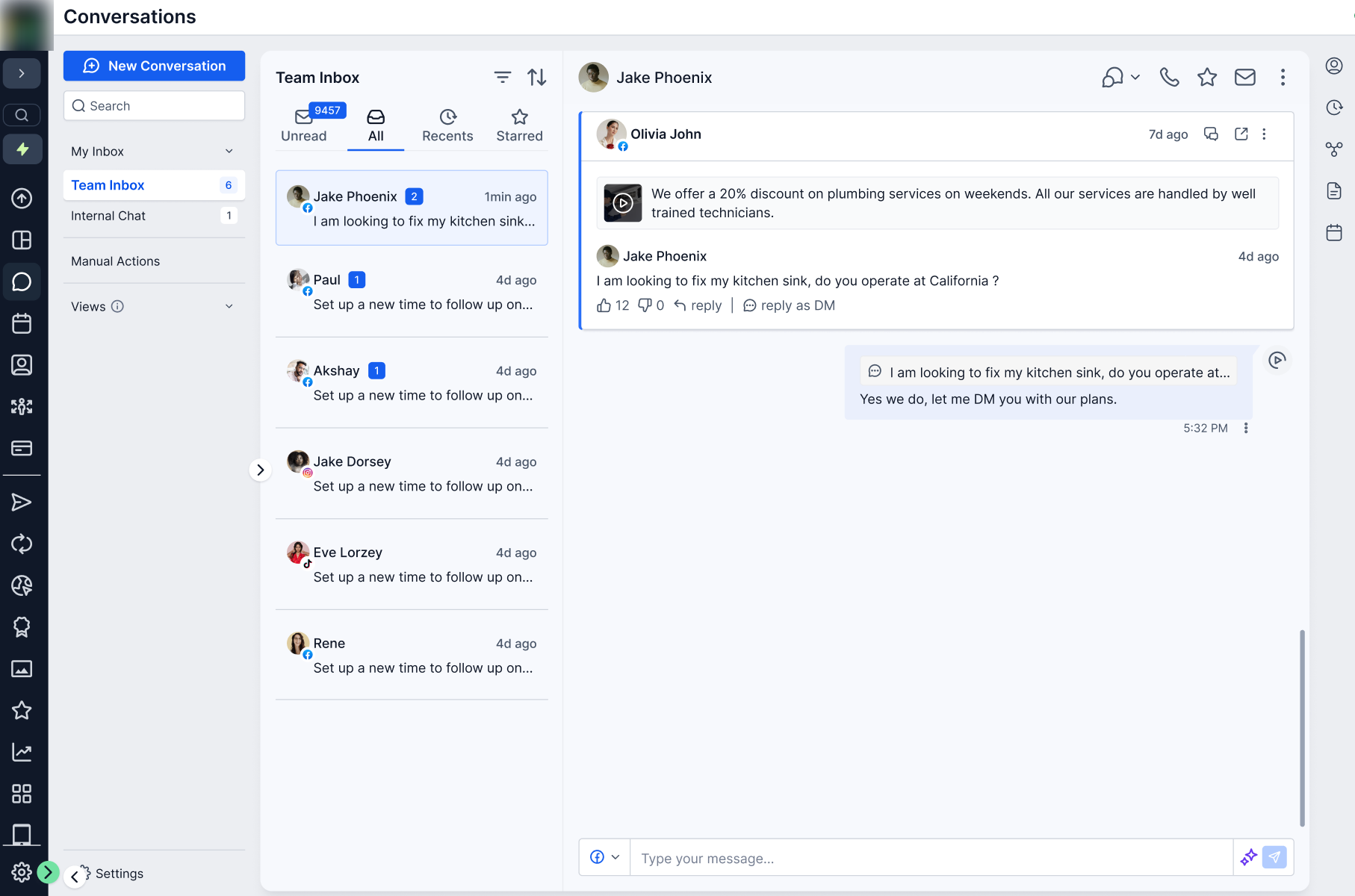This screenshot has height=896, width=1355.
Task: Open Olivia John's post in external window
Action: click(x=1241, y=134)
